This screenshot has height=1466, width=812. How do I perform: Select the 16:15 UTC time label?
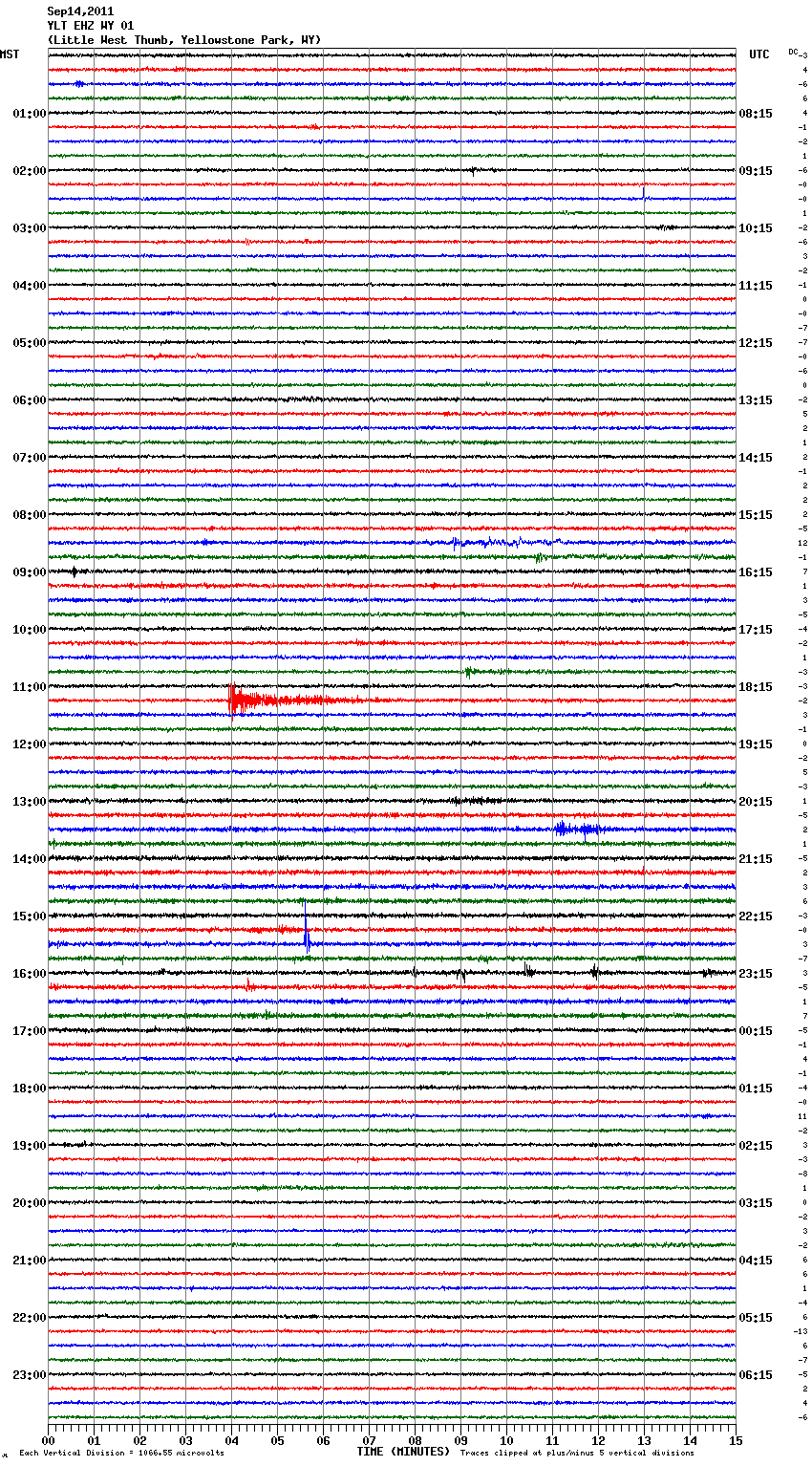pos(756,572)
